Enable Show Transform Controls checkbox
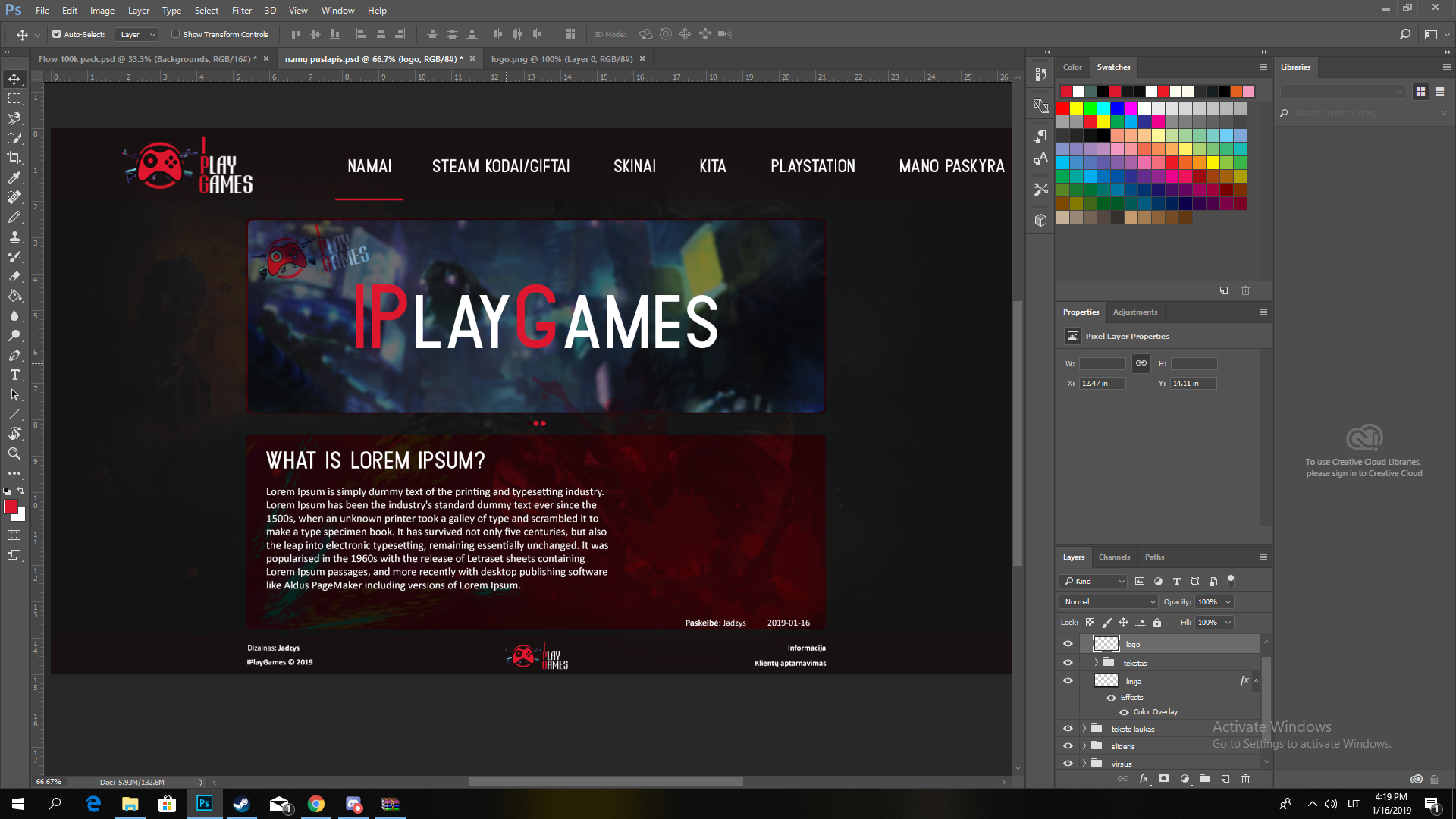Screen dimensions: 1456x819 coord(175,34)
